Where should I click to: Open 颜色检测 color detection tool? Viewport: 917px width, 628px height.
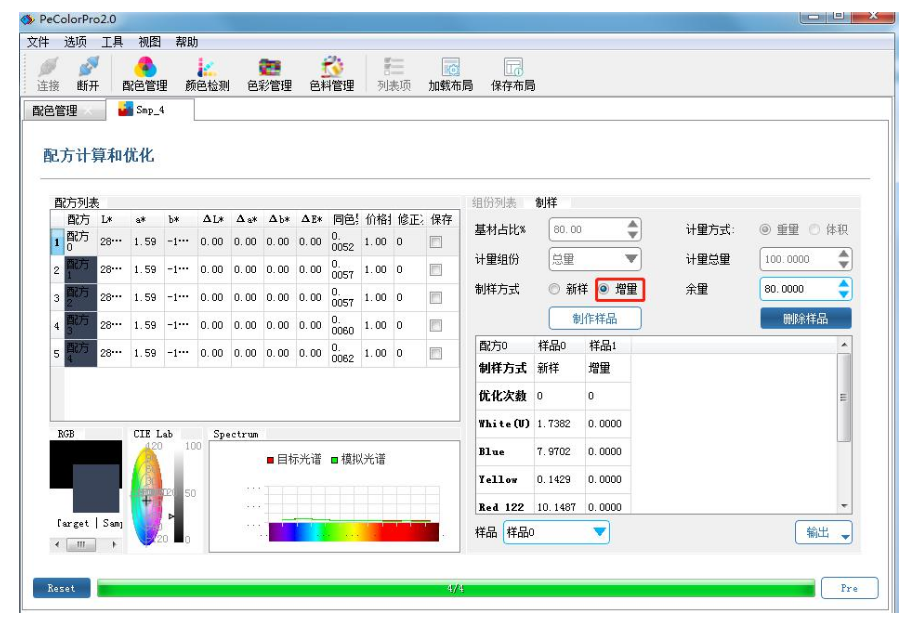coord(207,74)
